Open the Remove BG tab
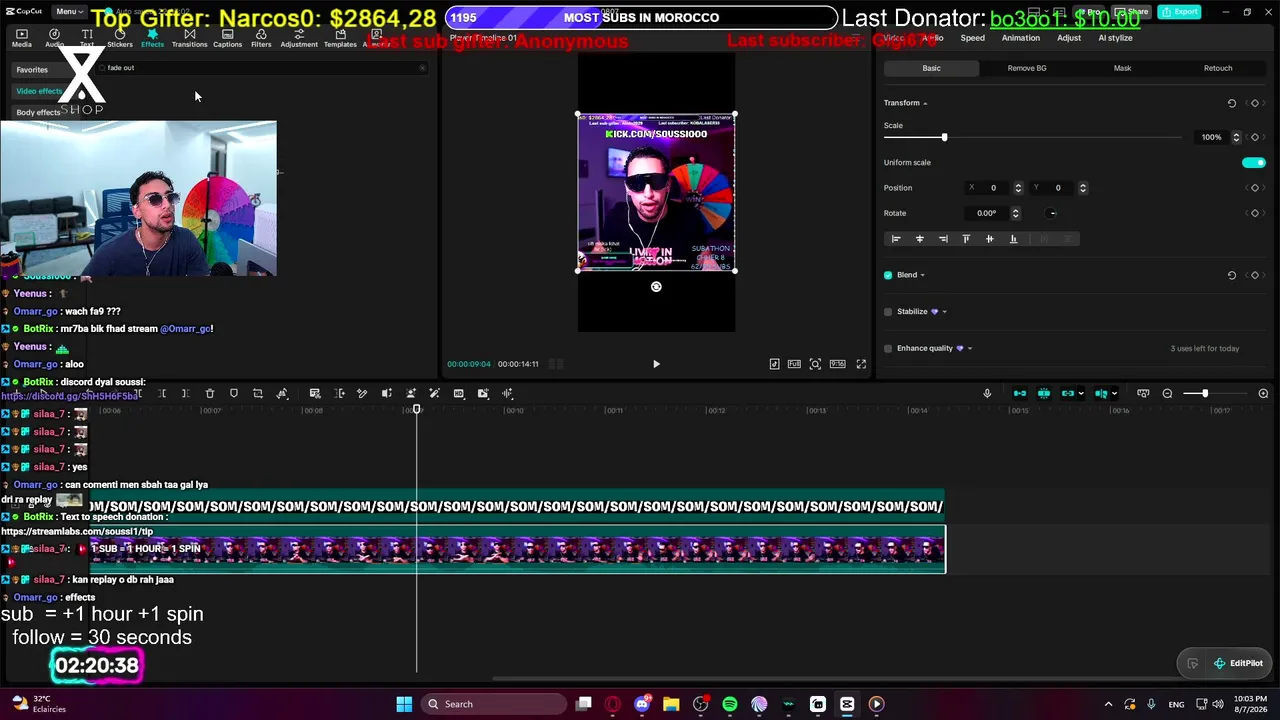The height and width of the screenshot is (720, 1280). 1027,68
